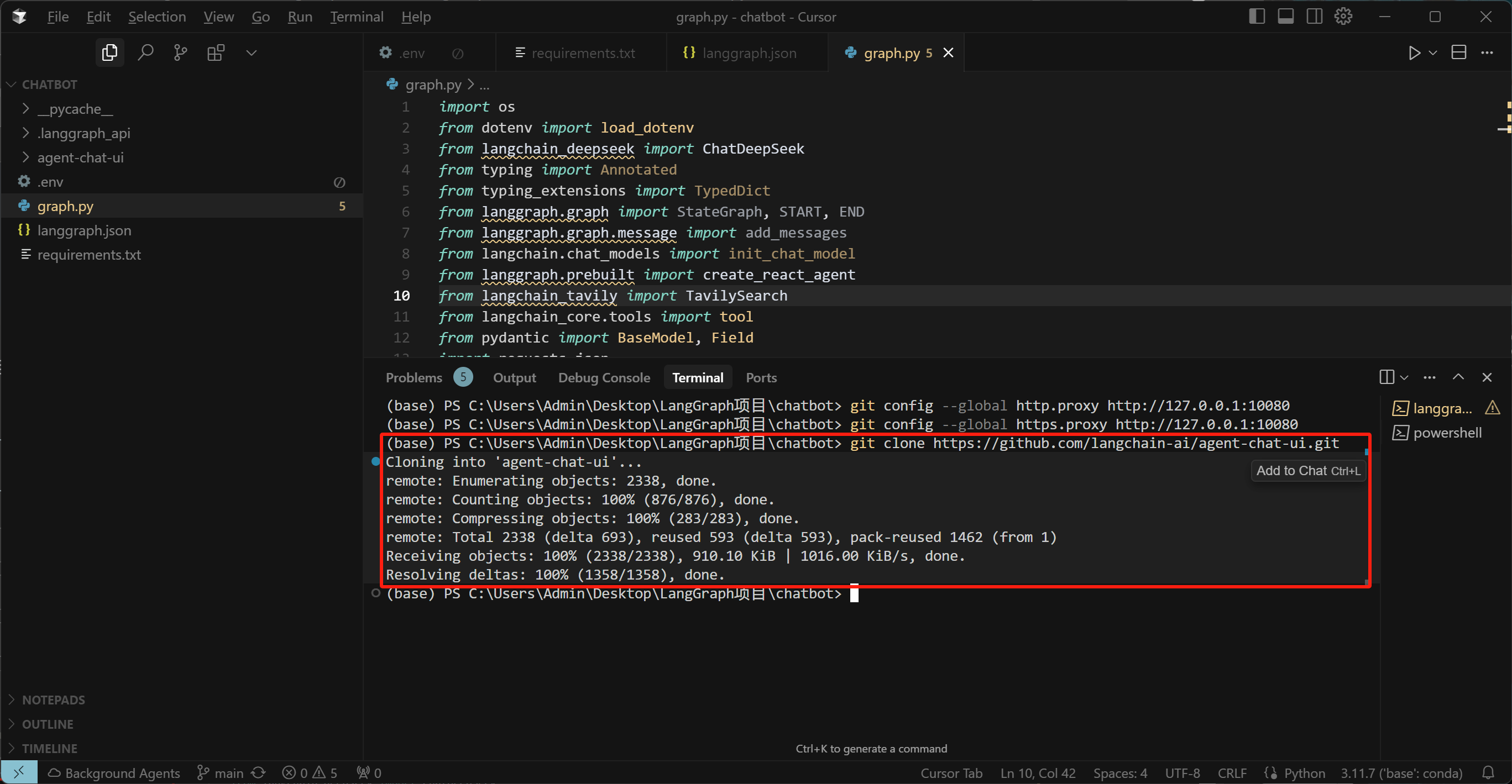Image resolution: width=1512 pixels, height=784 pixels.
Task: Switch to the langgraph.json editor tab
Action: [x=749, y=53]
